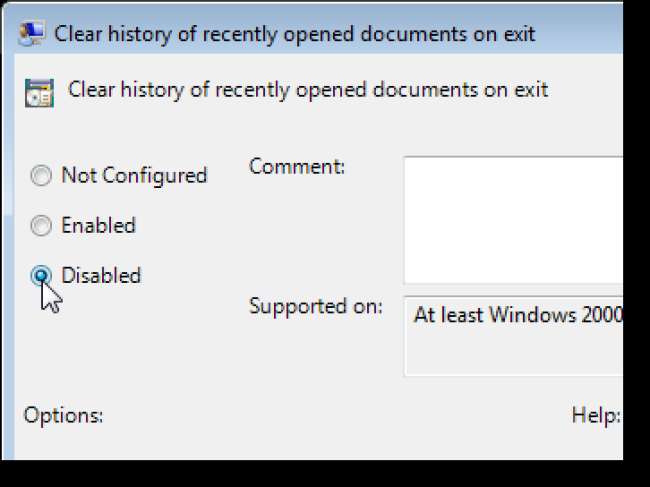Click the Supported on information box
This screenshot has height=487, width=650.
(512, 335)
